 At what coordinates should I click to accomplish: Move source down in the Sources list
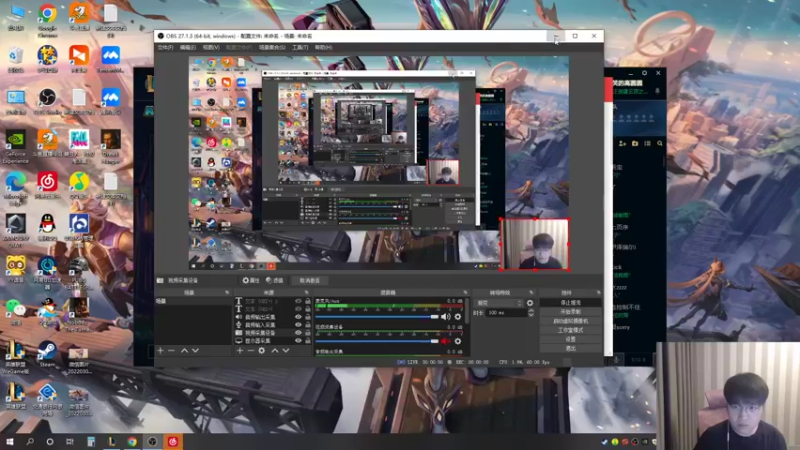(x=286, y=351)
